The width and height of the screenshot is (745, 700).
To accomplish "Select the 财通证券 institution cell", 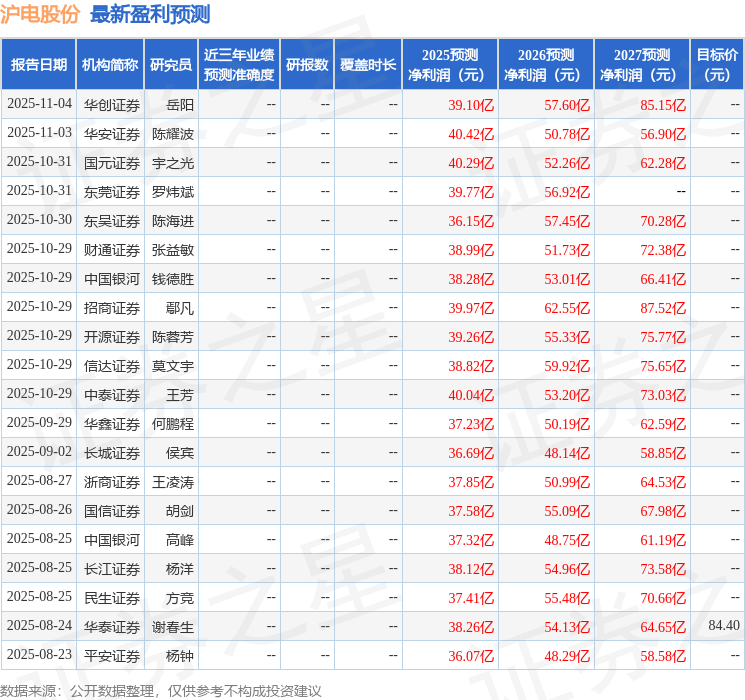I will point(112,250).
